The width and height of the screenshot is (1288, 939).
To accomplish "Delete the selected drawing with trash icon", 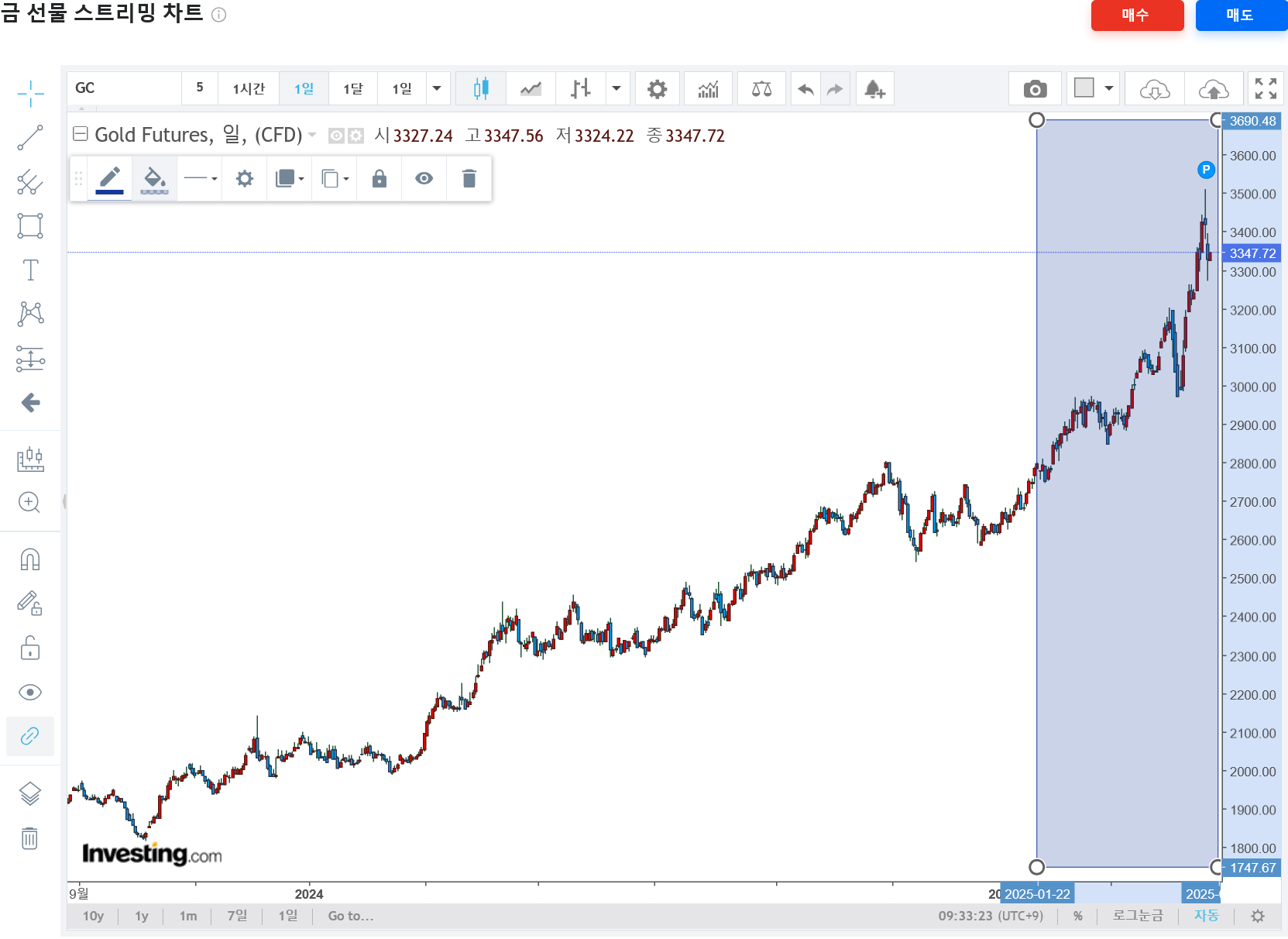I will click(469, 179).
